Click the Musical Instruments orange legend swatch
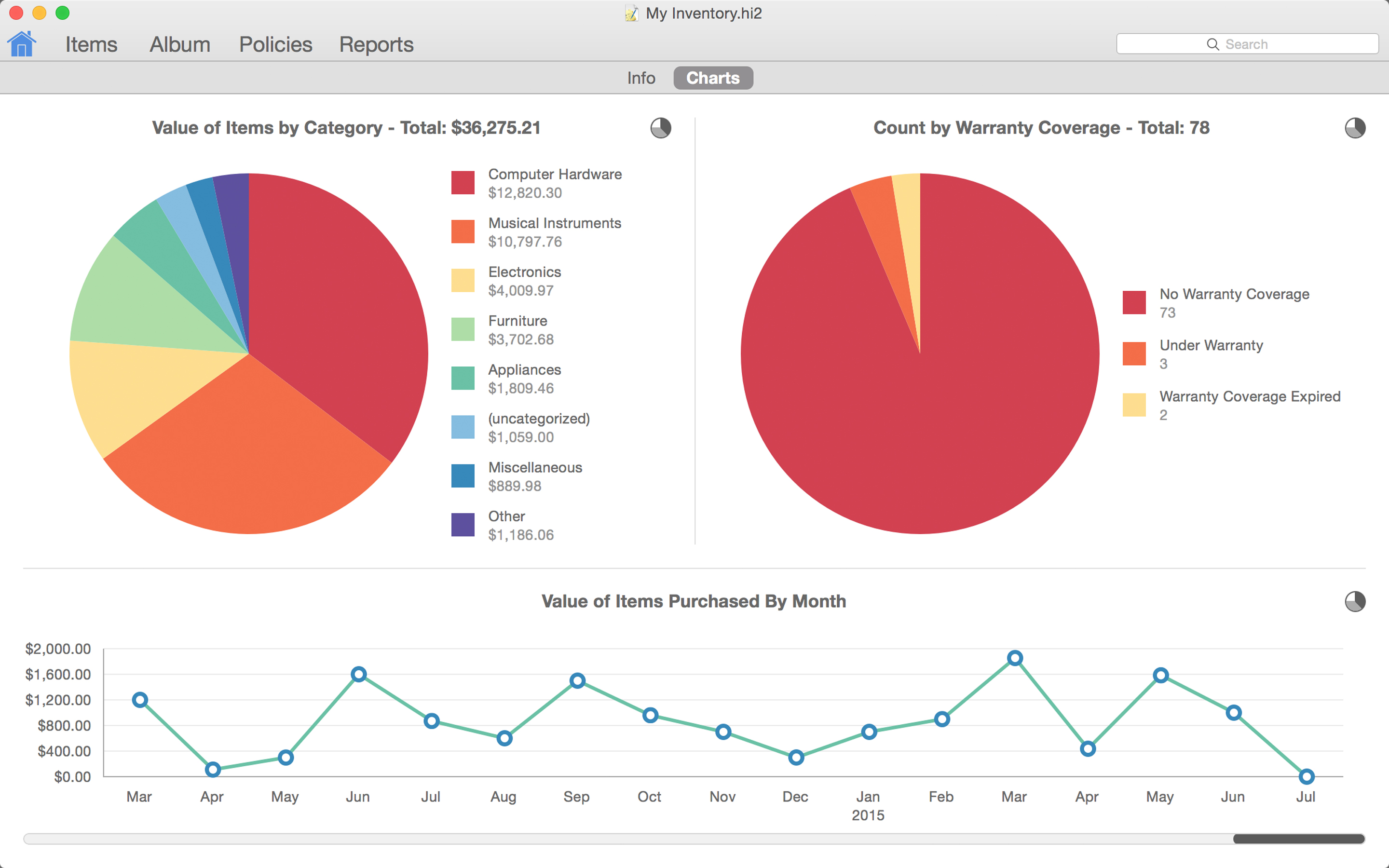The height and width of the screenshot is (868, 1389). (x=463, y=231)
